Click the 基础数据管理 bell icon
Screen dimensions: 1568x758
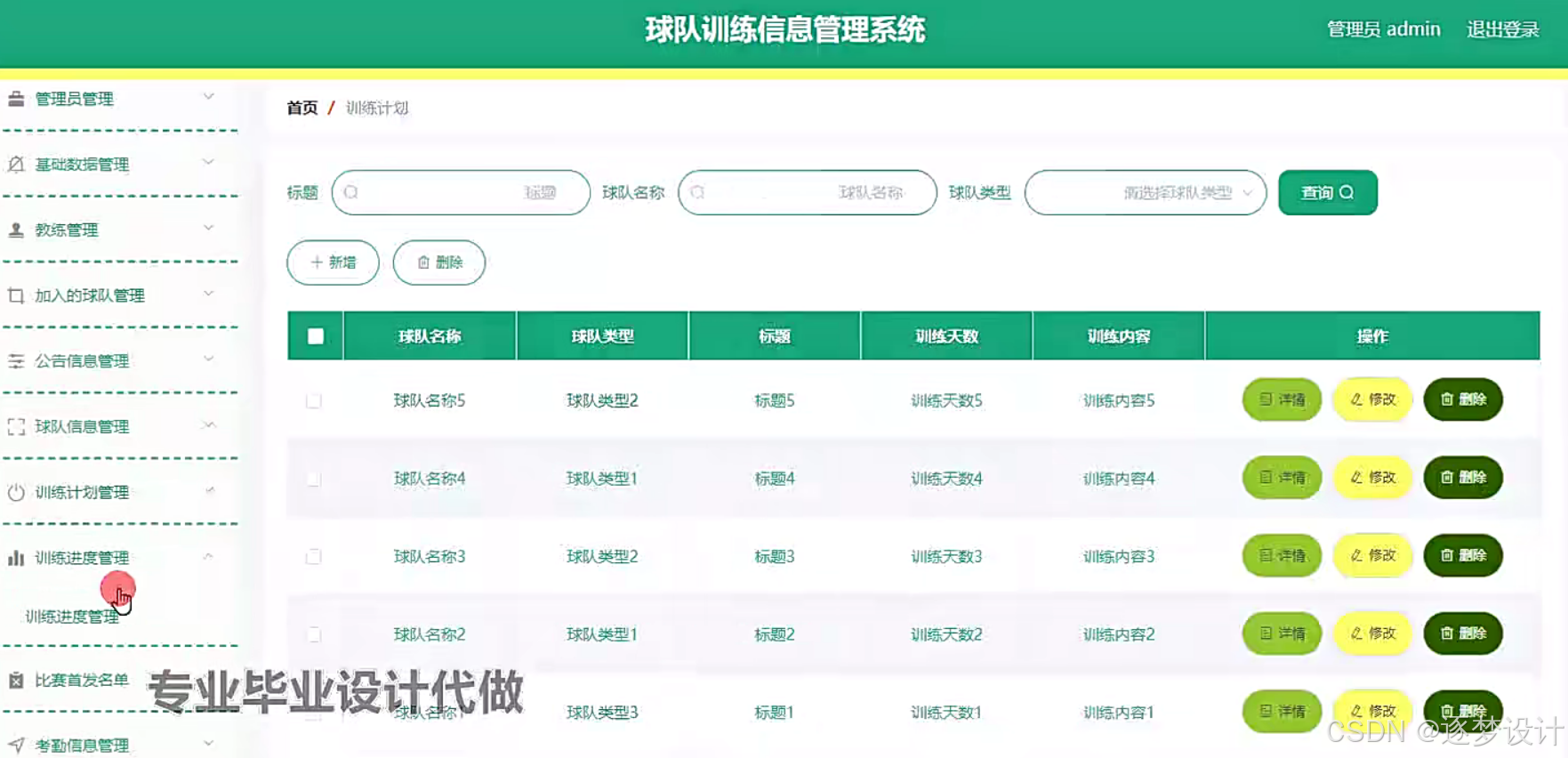tap(16, 164)
